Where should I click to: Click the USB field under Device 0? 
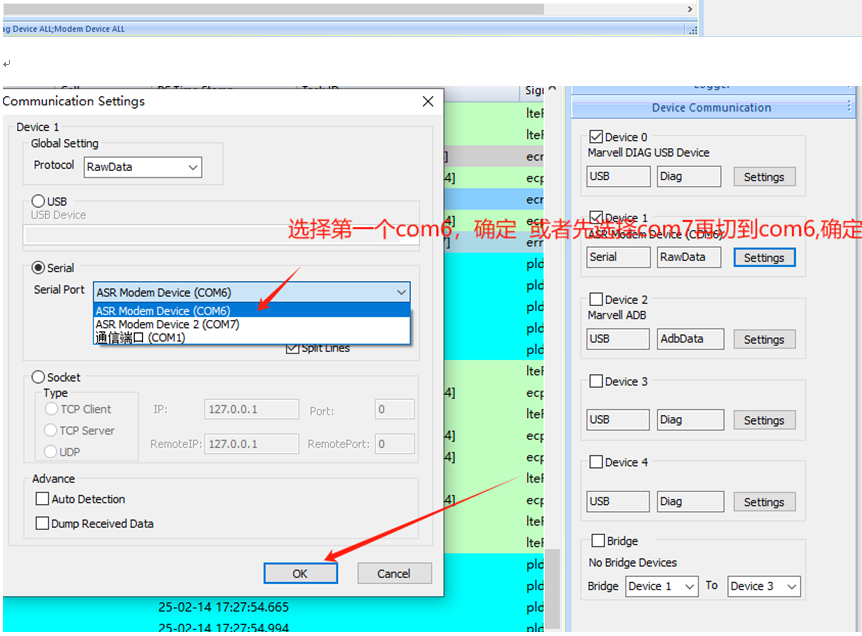click(x=618, y=176)
